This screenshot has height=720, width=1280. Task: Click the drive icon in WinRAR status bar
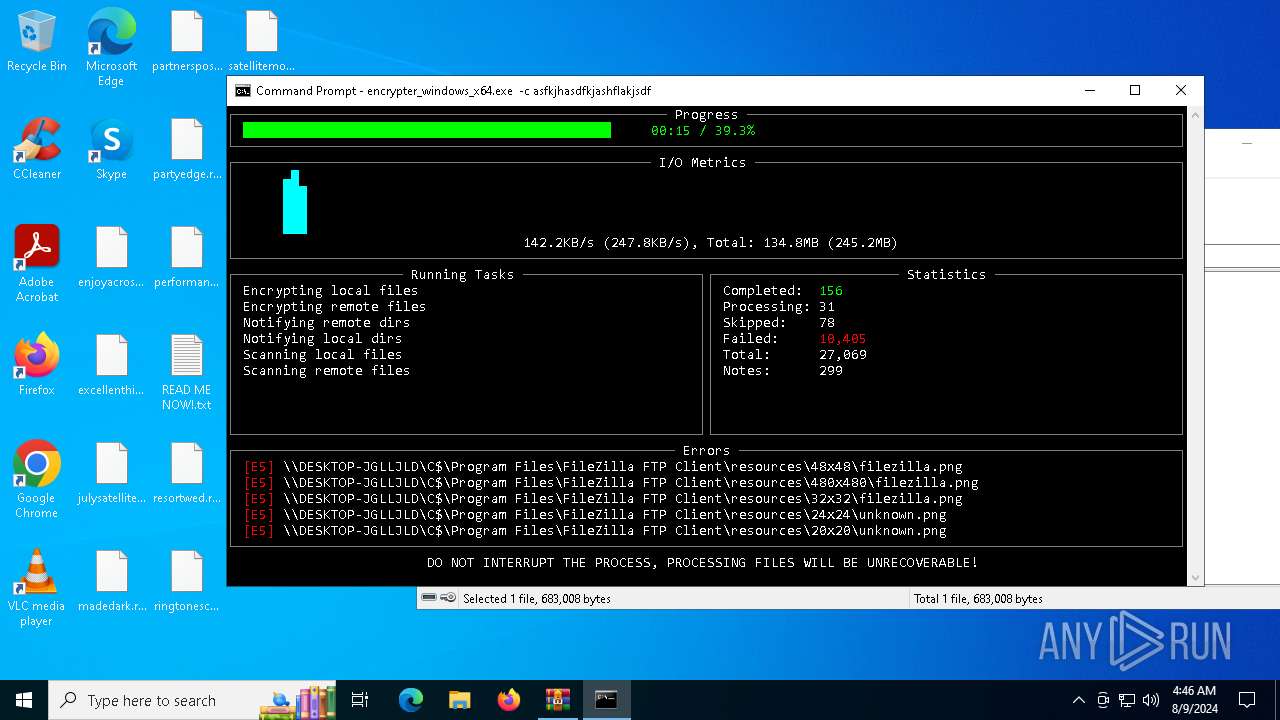click(430, 598)
